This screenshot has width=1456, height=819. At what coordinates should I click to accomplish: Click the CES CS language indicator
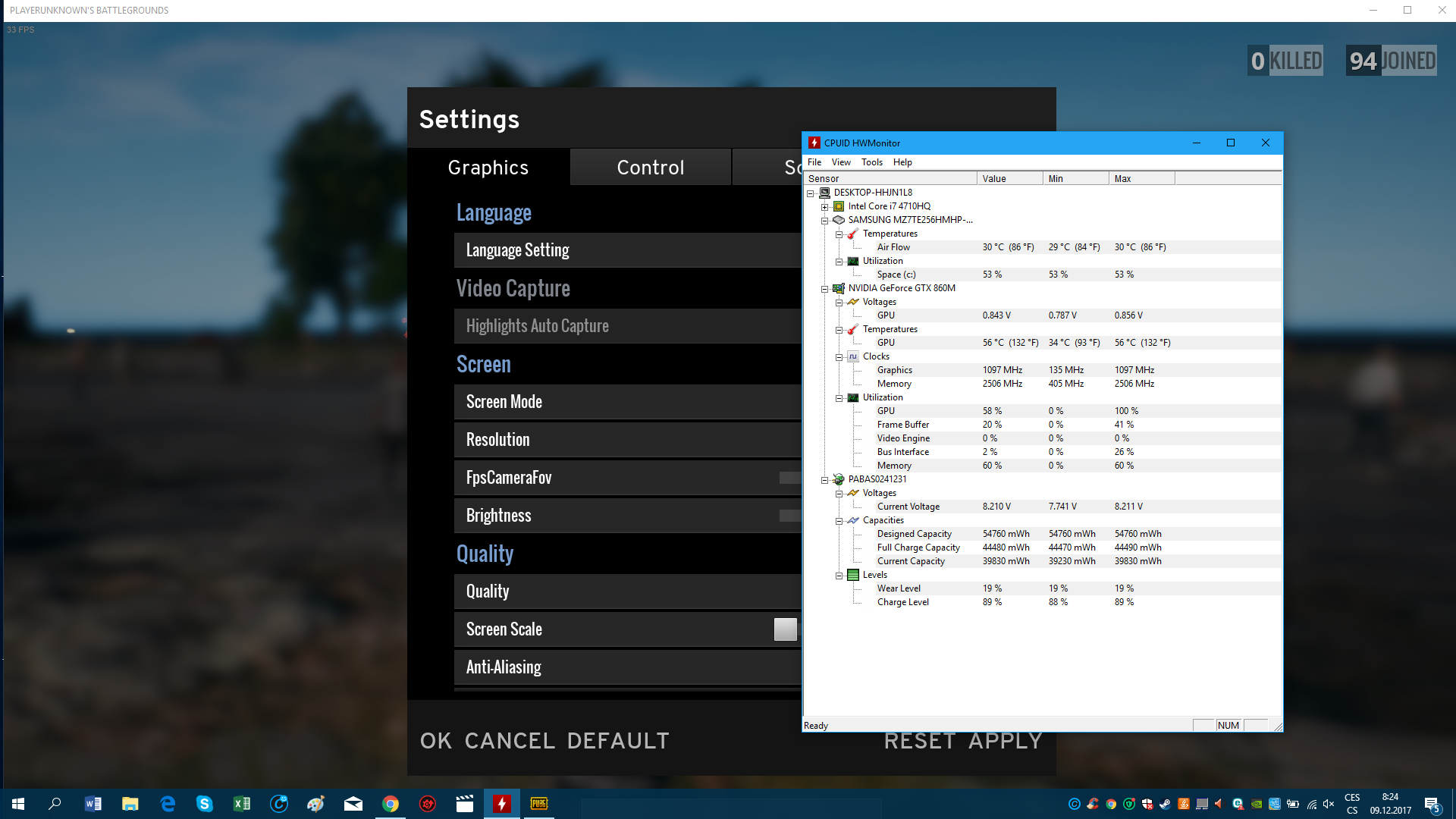[1352, 804]
